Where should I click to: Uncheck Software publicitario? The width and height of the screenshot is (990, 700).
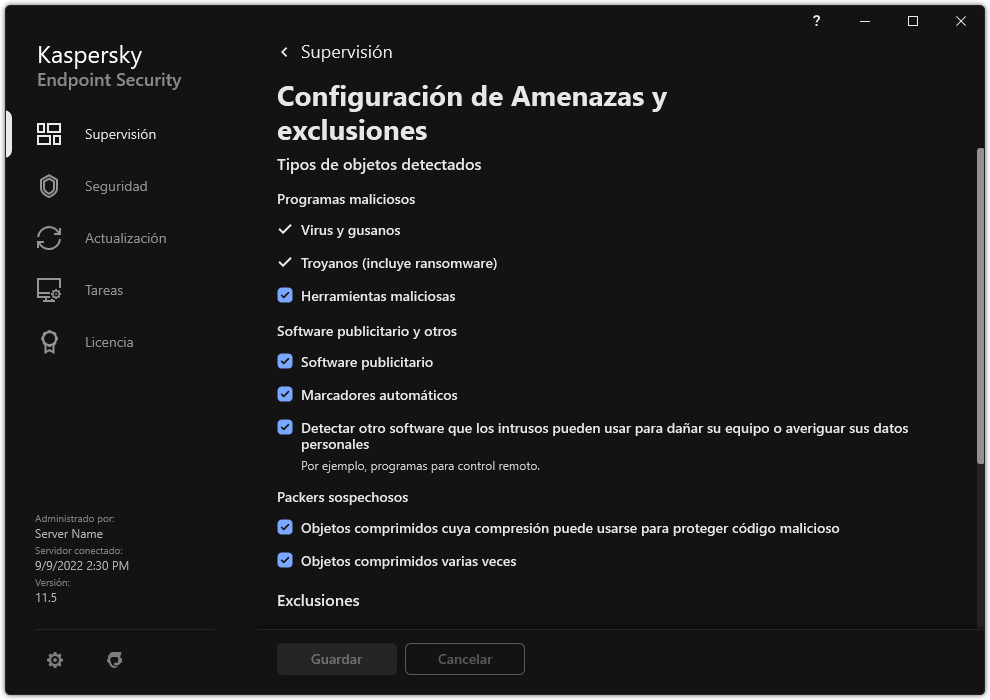(285, 362)
